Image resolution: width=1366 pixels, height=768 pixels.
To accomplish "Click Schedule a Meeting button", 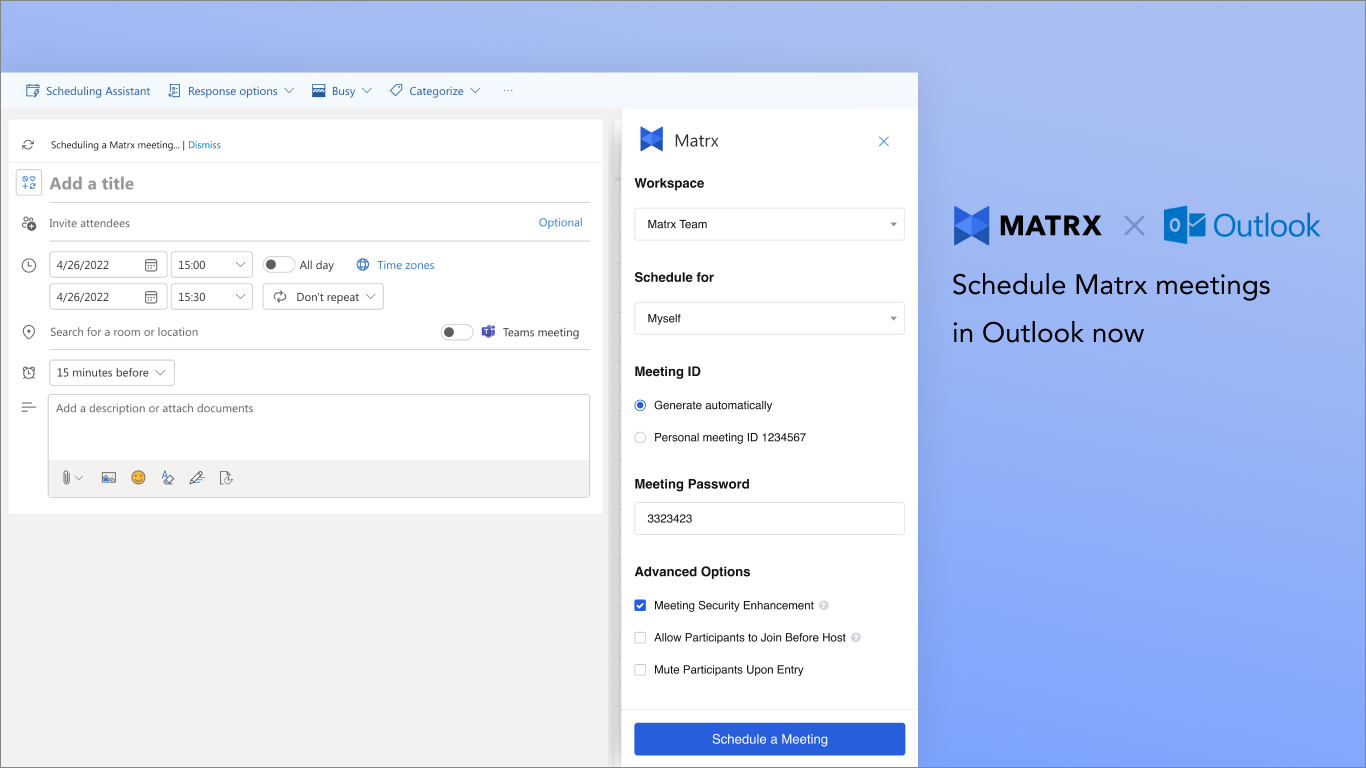I will [x=769, y=739].
